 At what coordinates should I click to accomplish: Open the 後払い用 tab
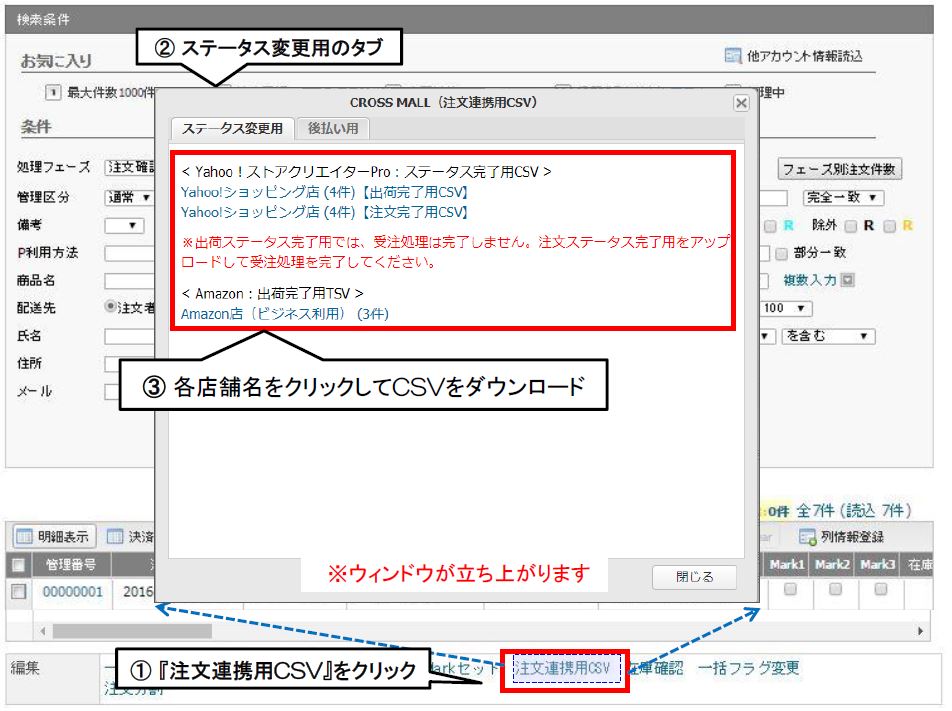(x=333, y=129)
